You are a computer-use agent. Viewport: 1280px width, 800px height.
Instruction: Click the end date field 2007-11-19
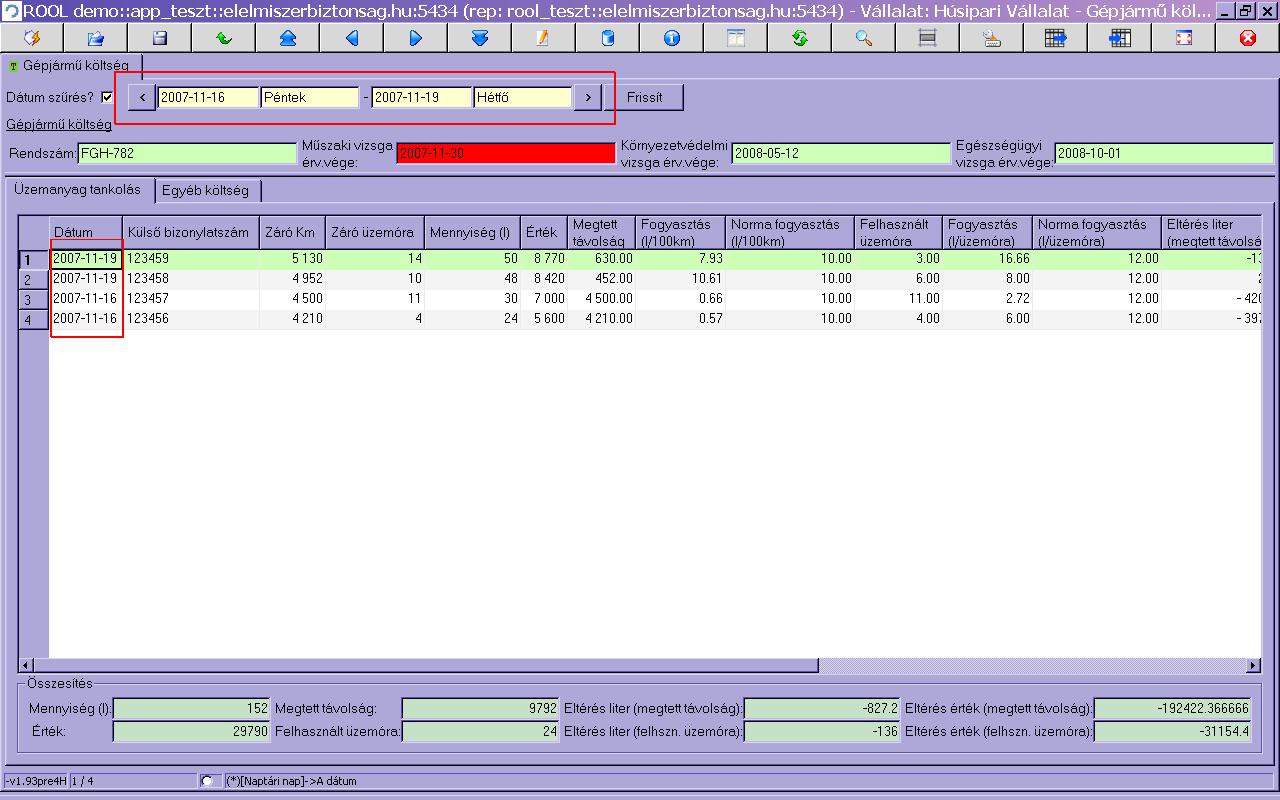pyautogui.click(x=422, y=98)
